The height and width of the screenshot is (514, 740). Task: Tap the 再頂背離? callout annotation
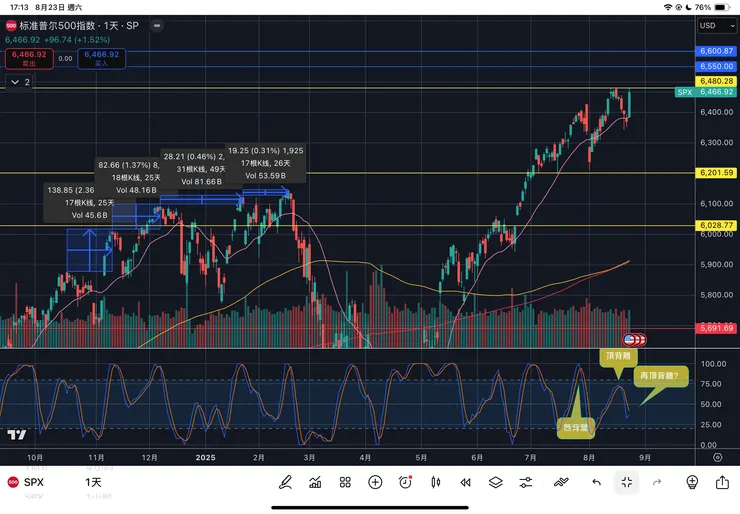[660, 376]
